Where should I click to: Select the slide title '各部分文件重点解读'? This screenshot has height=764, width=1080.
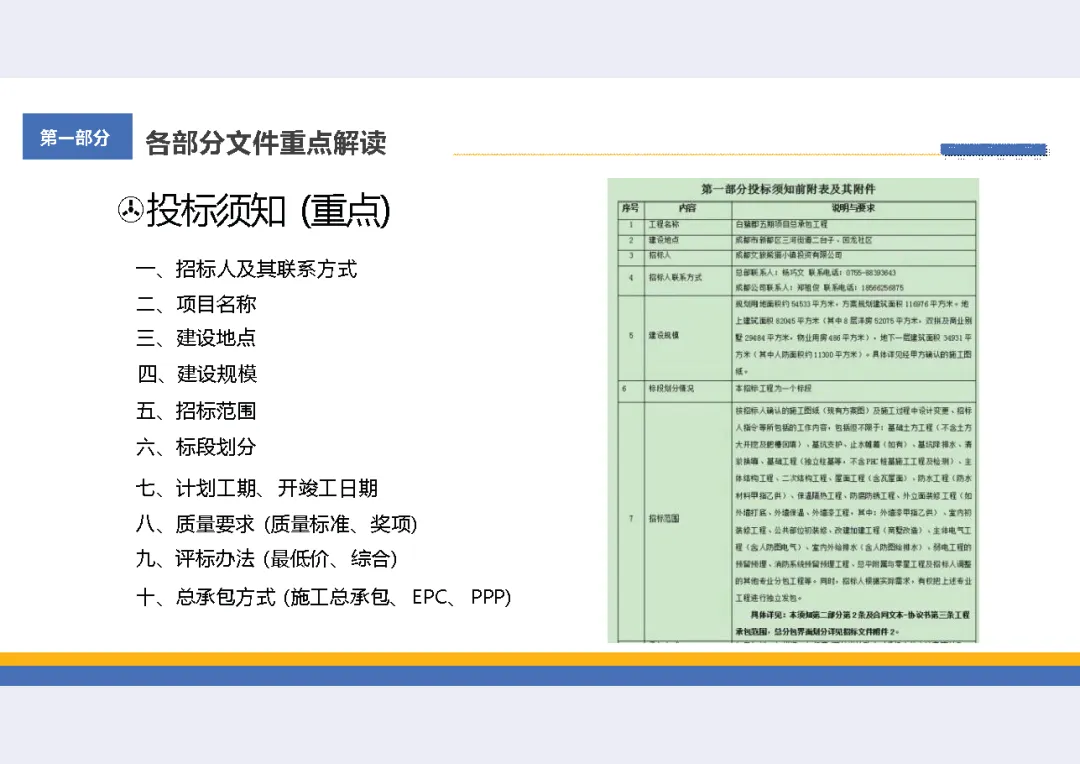(x=266, y=143)
